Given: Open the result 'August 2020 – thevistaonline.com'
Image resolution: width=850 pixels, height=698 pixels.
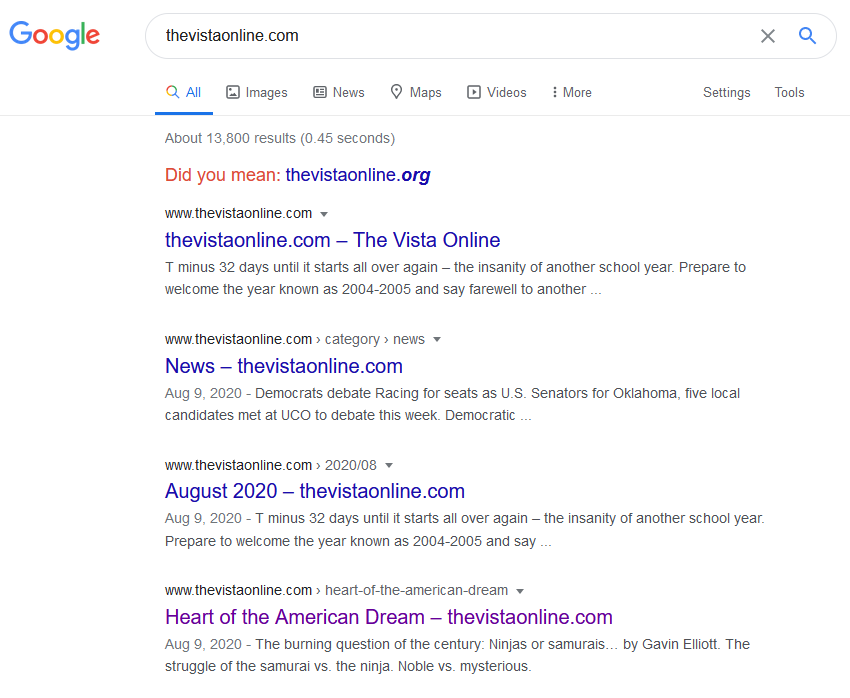Looking at the screenshot, I should coord(315,492).
